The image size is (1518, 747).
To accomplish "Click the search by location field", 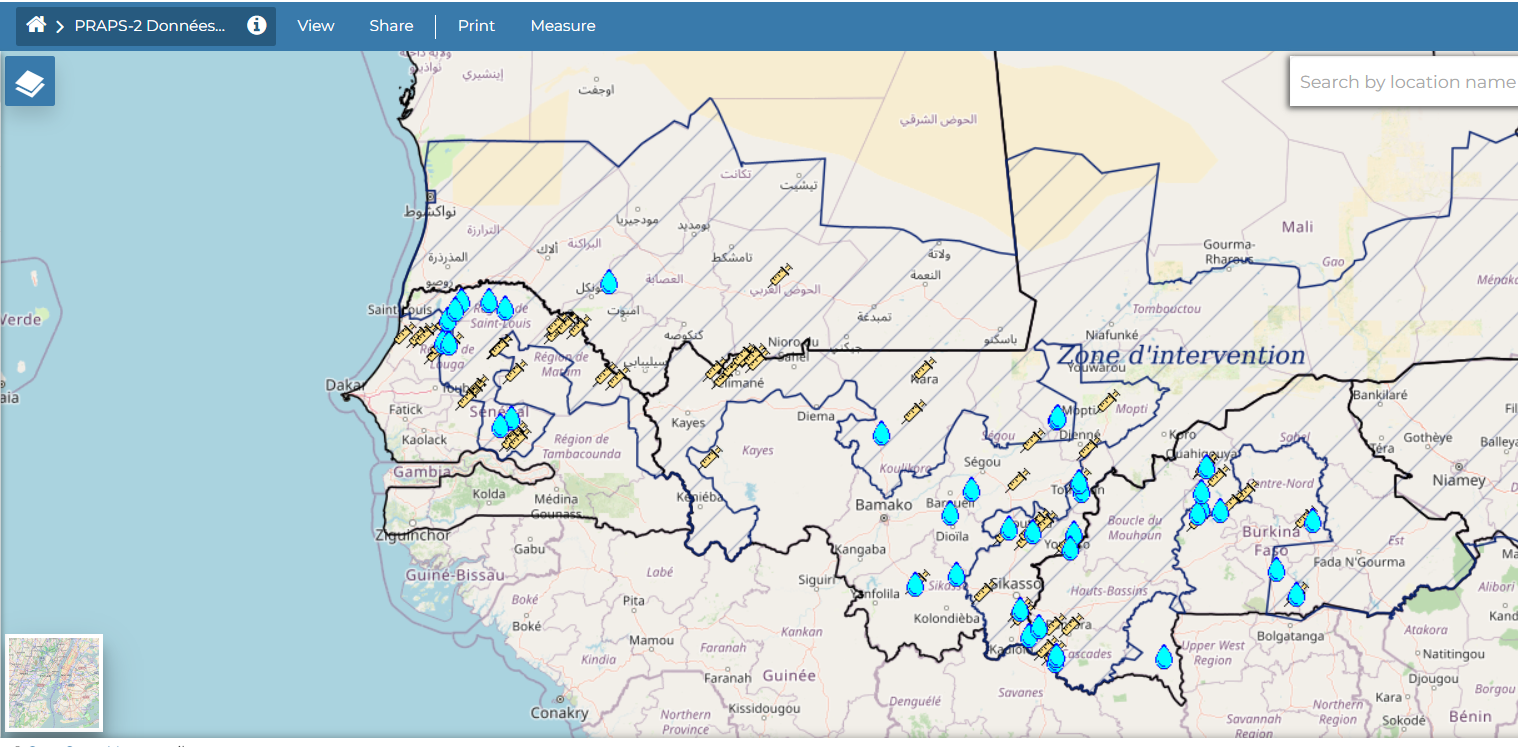I will pyautogui.click(x=1404, y=82).
